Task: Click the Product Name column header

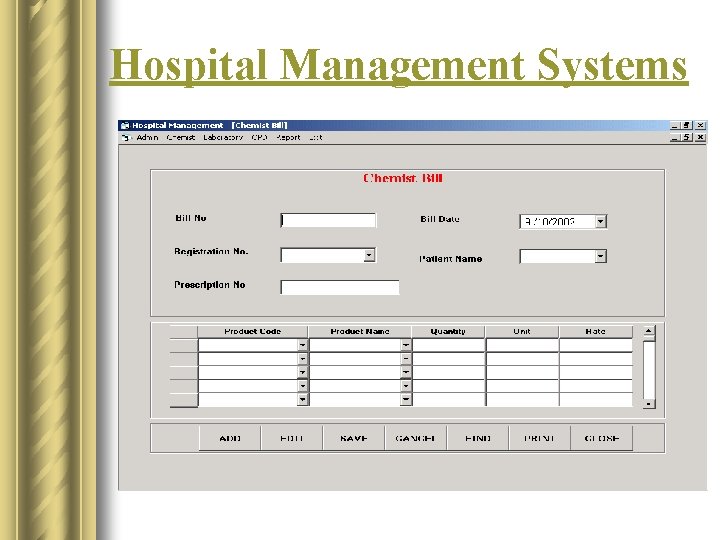Action: coord(360,332)
